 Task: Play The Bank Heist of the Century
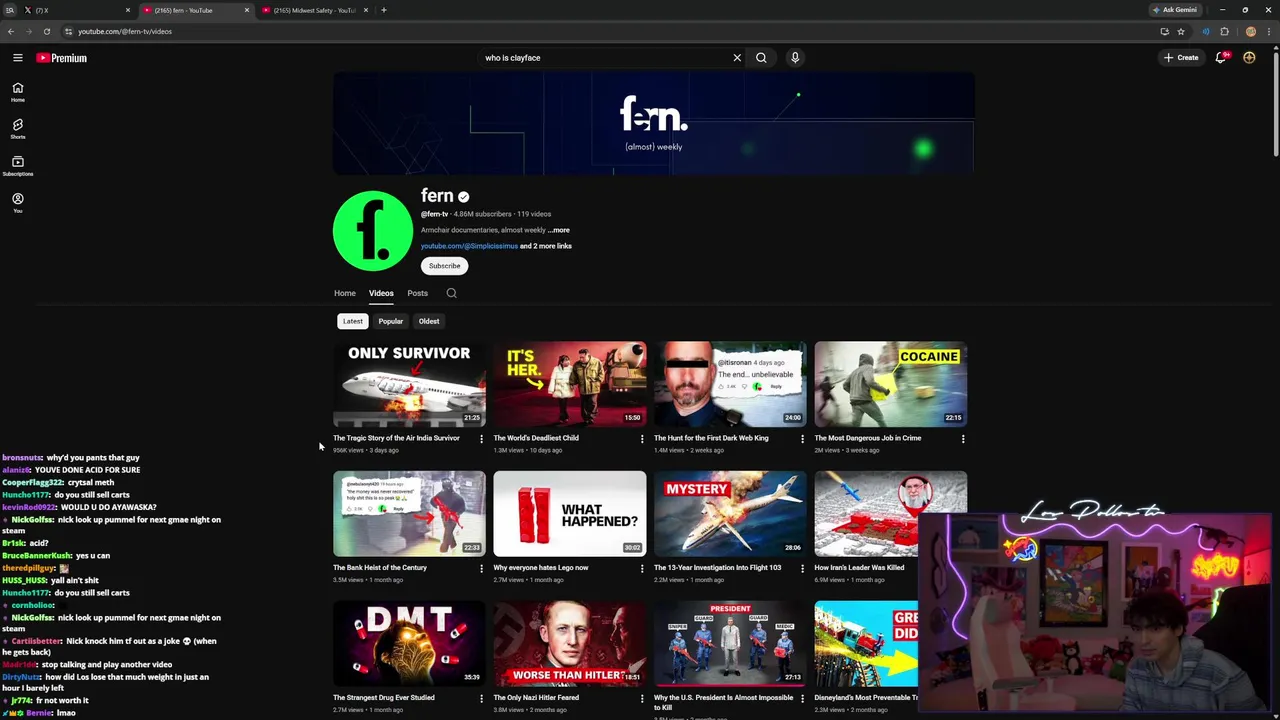click(x=409, y=514)
